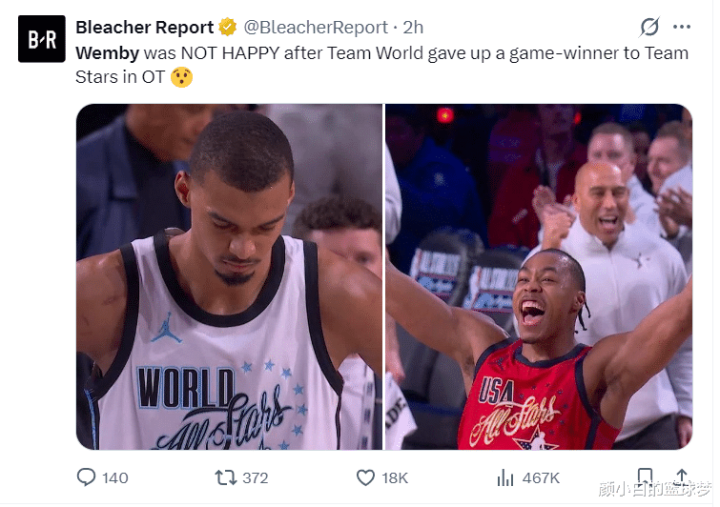Open left photo of World All-Stars jersey
The width and height of the screenshot is (720, 507).
point(229,277)
